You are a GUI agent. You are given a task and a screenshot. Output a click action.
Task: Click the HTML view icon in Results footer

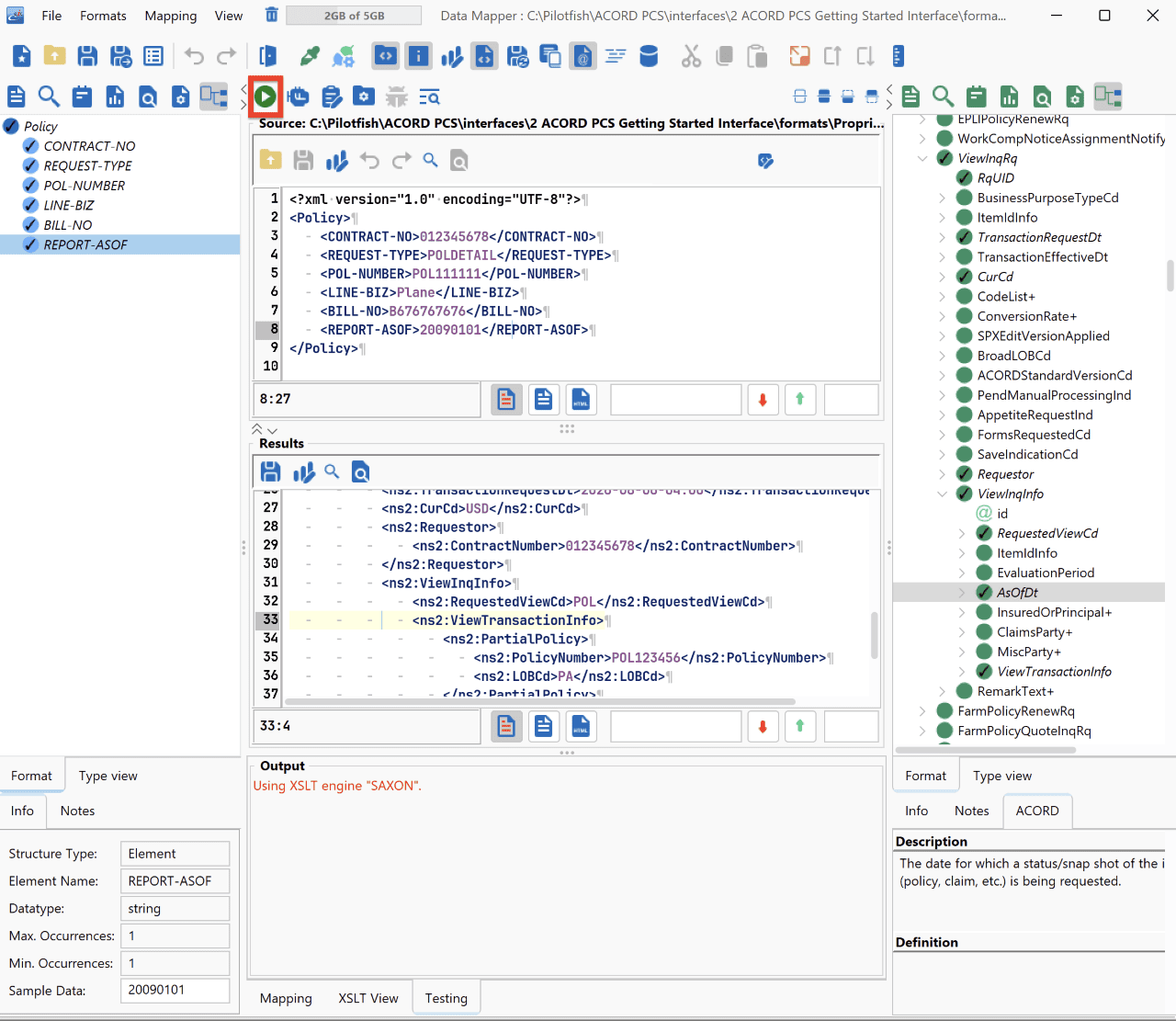tap(581, 727)
